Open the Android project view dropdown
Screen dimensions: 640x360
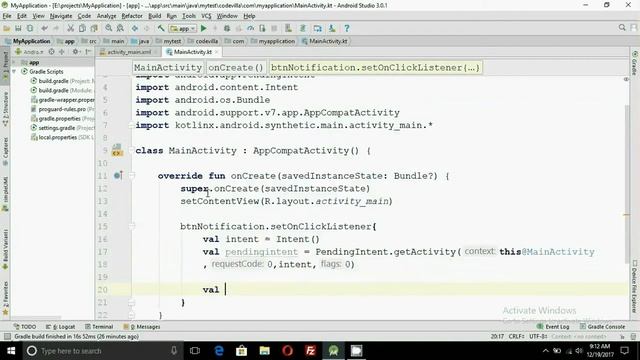[x=29, y=52]
